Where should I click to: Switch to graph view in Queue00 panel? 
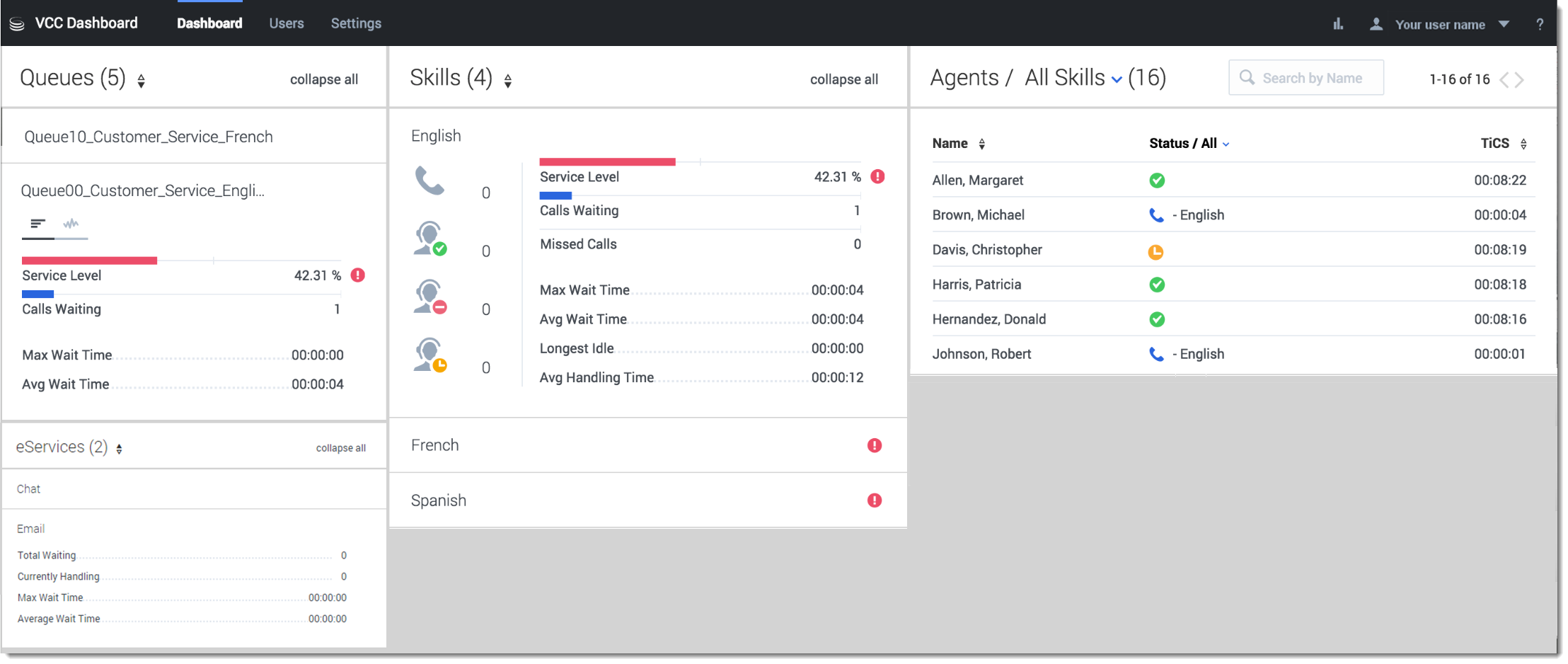[71, 224]
